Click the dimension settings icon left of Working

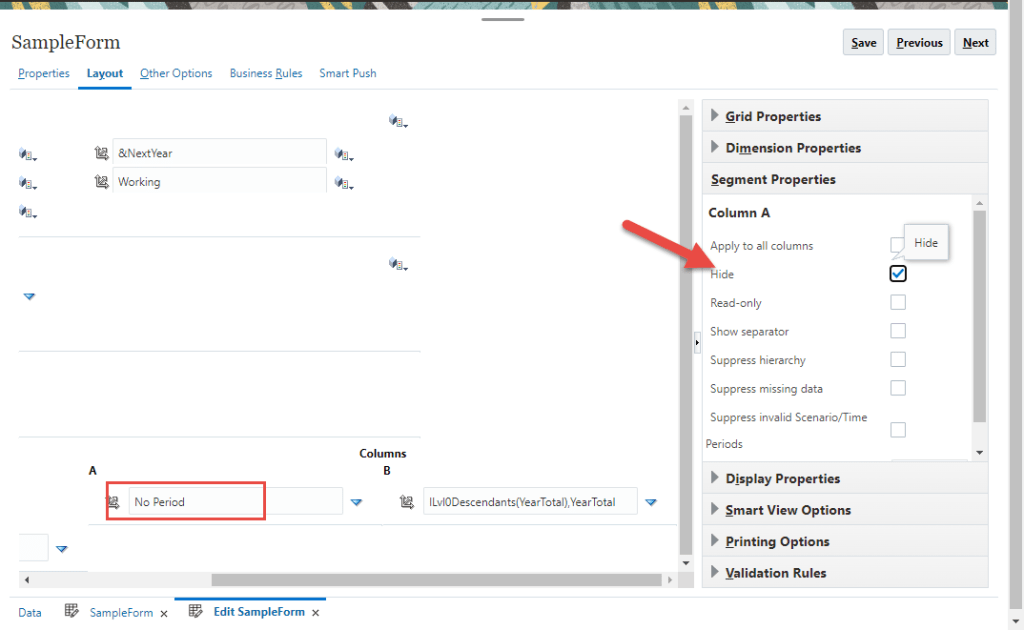(25, 182)
